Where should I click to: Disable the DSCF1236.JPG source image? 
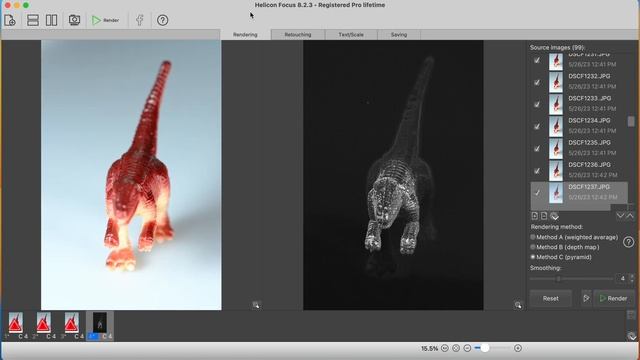pyautogui.click(x=537, y=171)
